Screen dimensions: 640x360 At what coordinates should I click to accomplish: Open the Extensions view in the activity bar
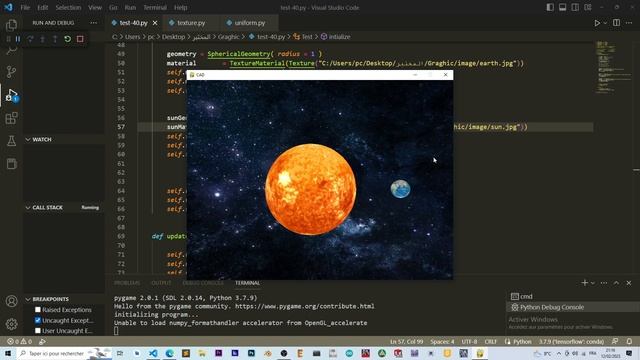click(x=11, y=118)
